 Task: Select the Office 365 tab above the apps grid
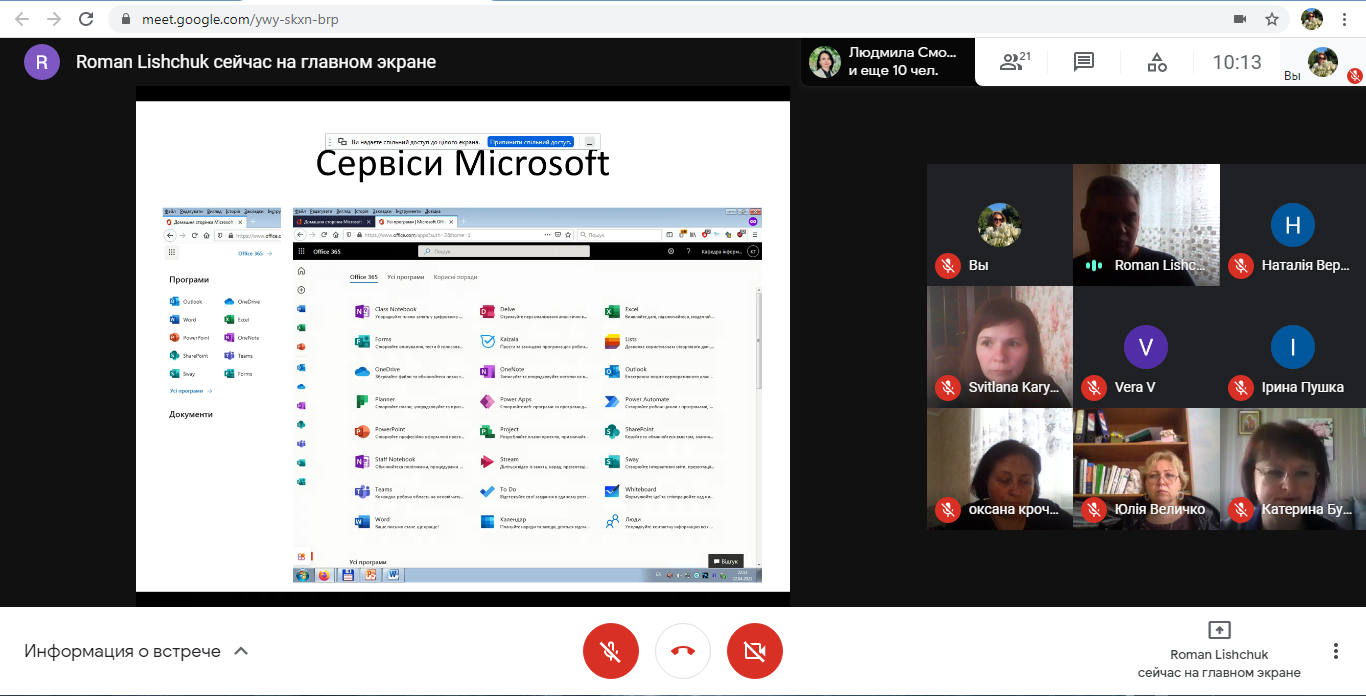[364, 277]
